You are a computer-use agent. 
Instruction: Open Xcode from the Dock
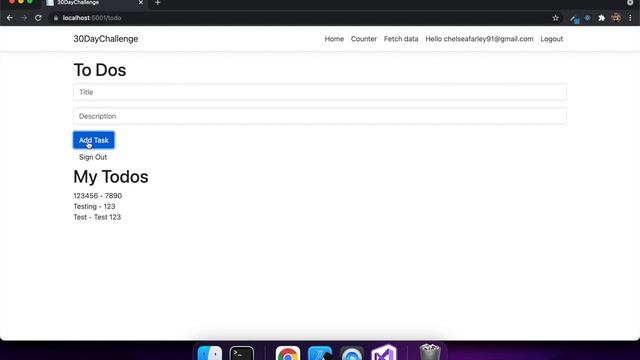(320, 353)
